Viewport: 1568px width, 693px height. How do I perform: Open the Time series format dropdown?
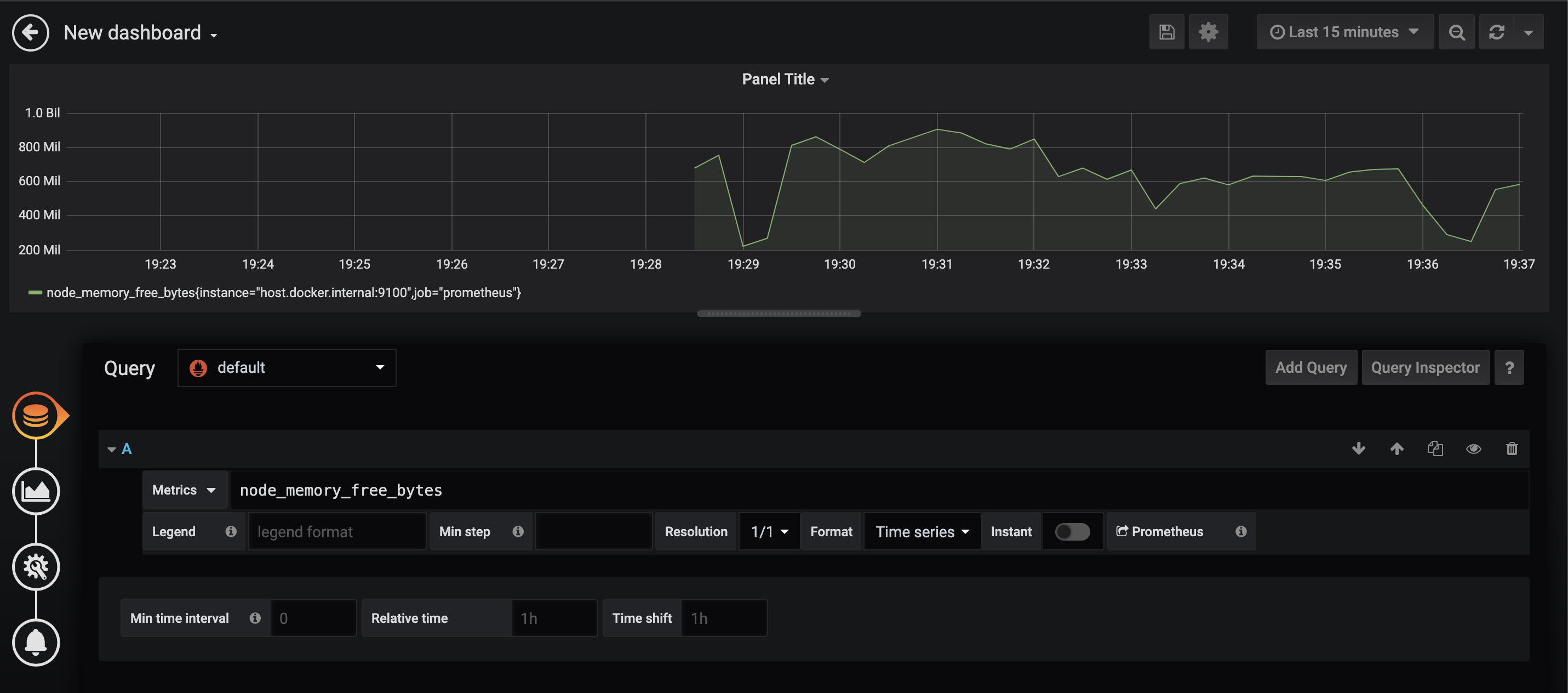coord(921,532)
